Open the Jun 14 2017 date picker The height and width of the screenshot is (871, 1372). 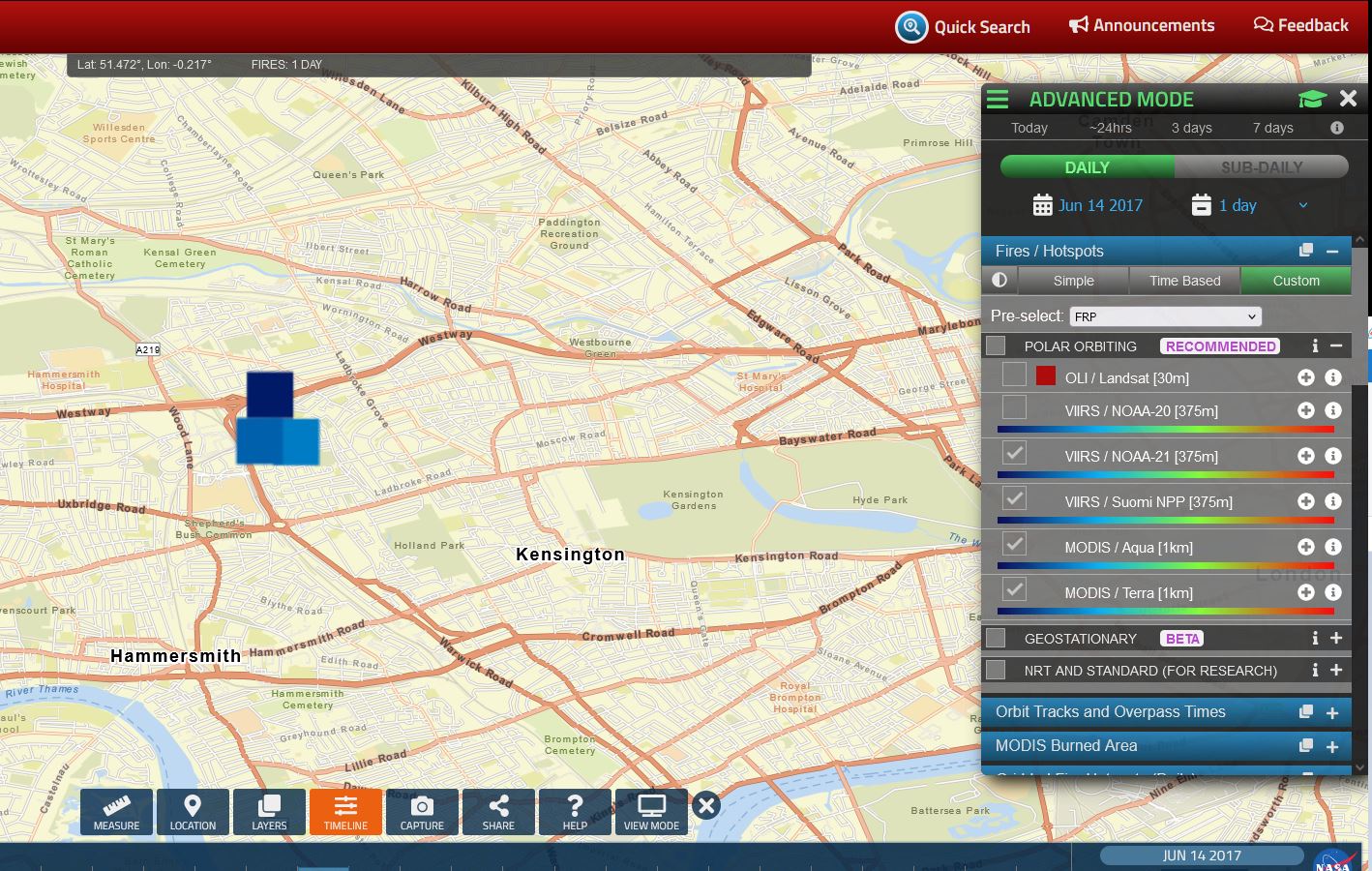click(1089, 205)
